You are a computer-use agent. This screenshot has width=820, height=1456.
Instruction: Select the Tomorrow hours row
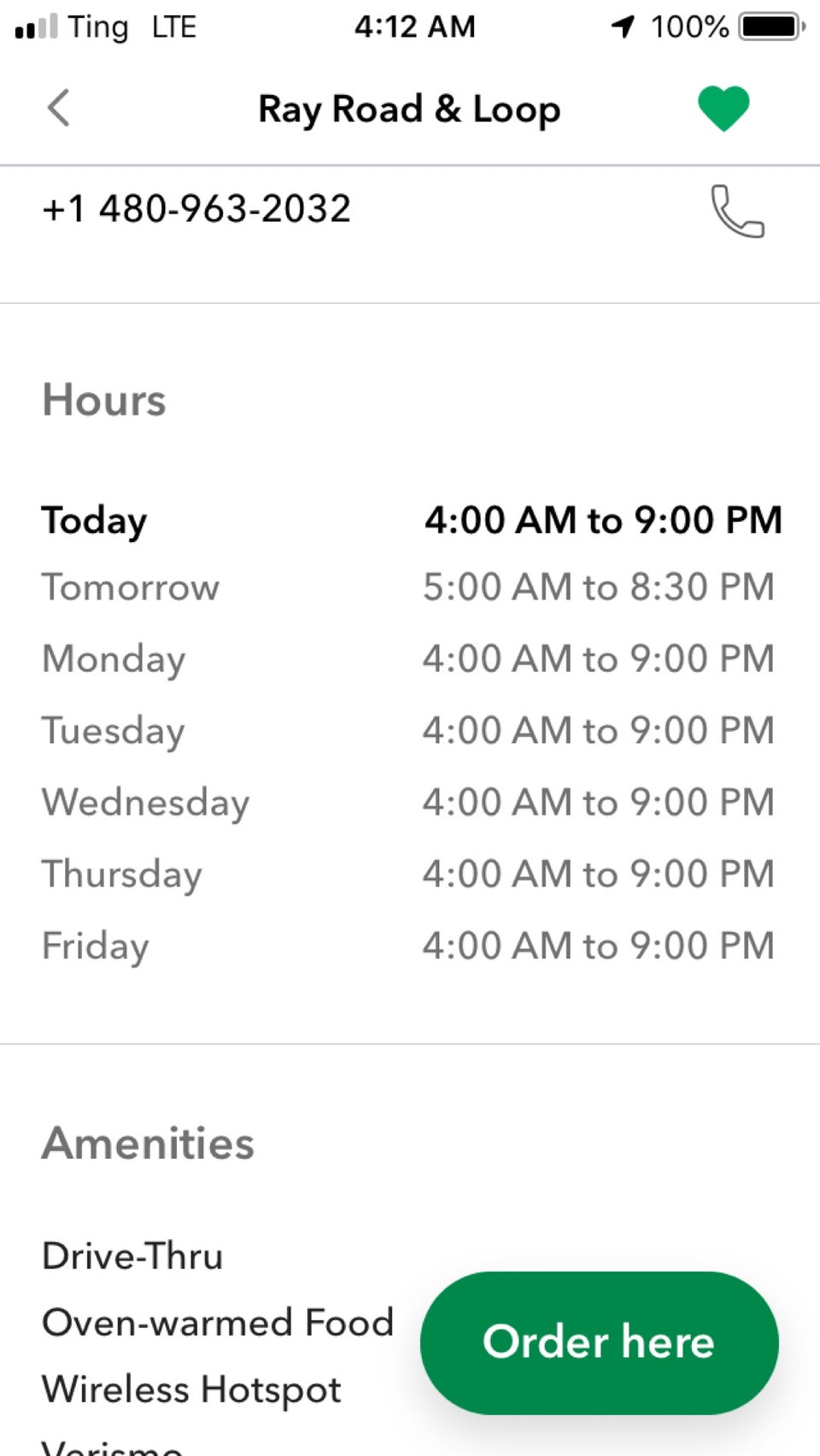(408, 587)
